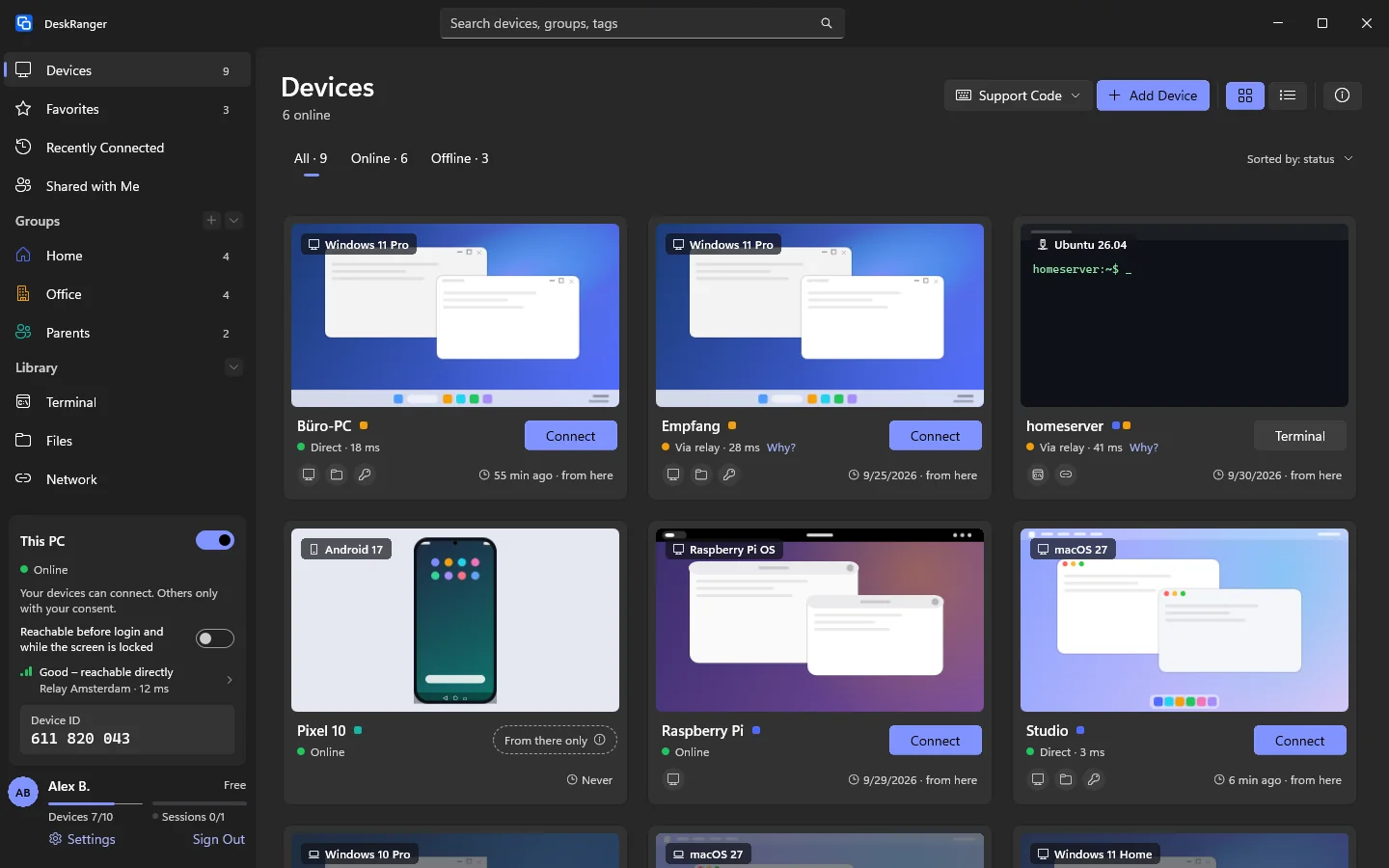The height and width of the screenshot is (868, 1389).
Task: Open Recently Connected list
Action: (127, 148)
